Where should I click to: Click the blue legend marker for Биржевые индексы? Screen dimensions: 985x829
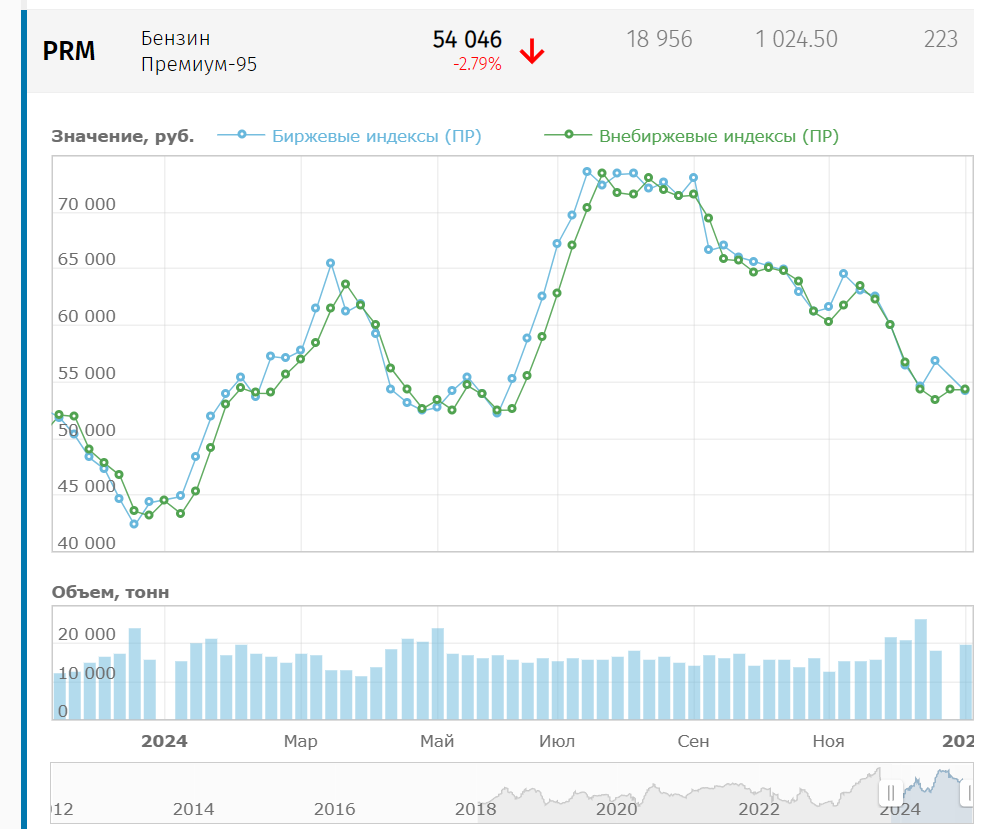(x=241, y=136)
